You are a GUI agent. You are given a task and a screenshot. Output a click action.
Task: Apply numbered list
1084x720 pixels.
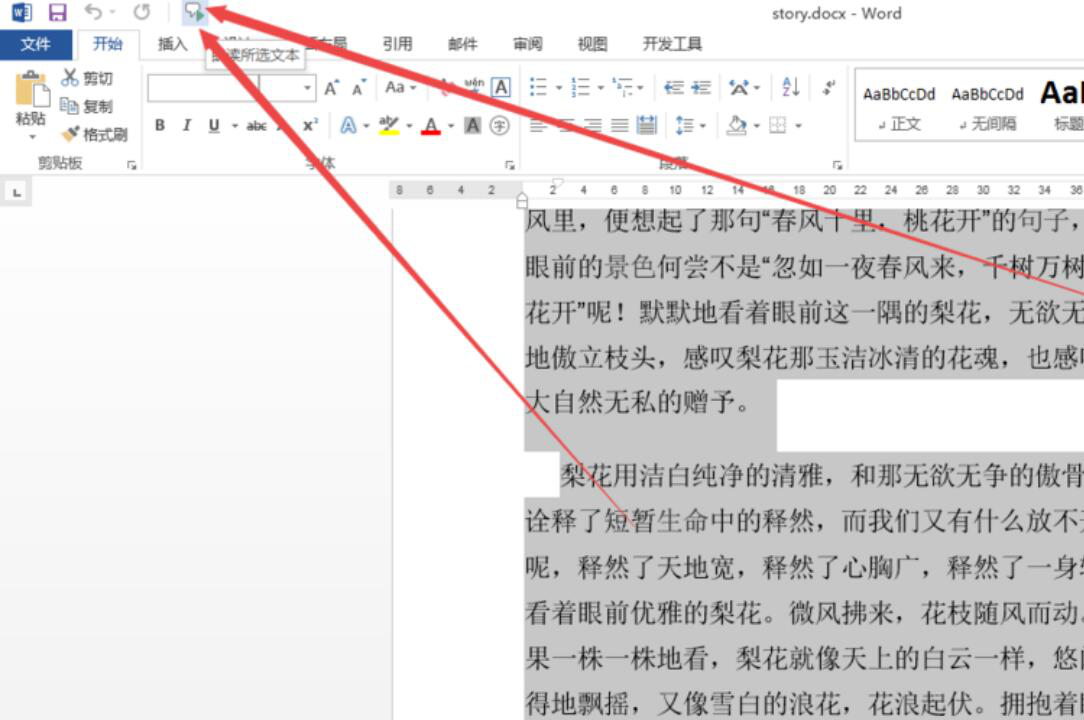(580, 87)
